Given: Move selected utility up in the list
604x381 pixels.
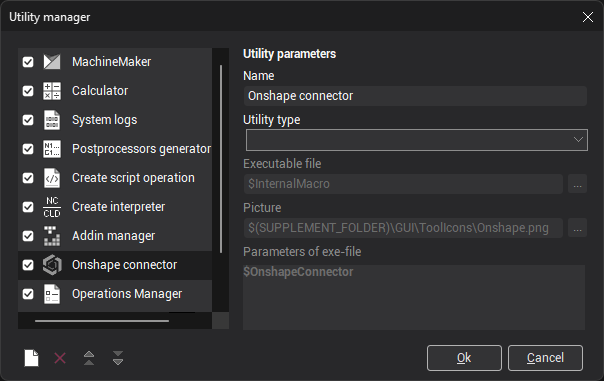Looking at the screenshot, I should click(89, 358).
